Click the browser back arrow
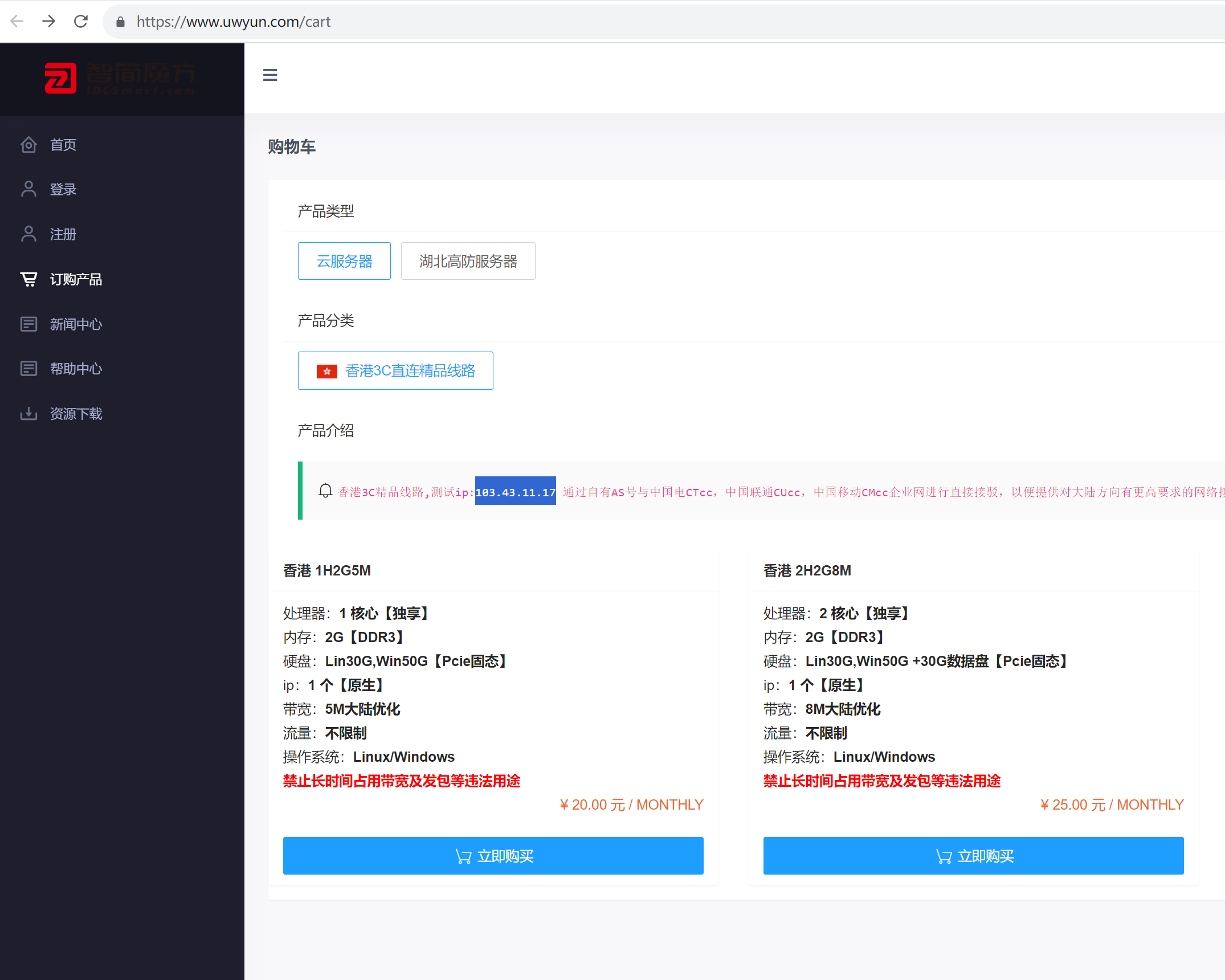Image resolution: width=1225 pixels, height=980 pixels. pos(17,22)
